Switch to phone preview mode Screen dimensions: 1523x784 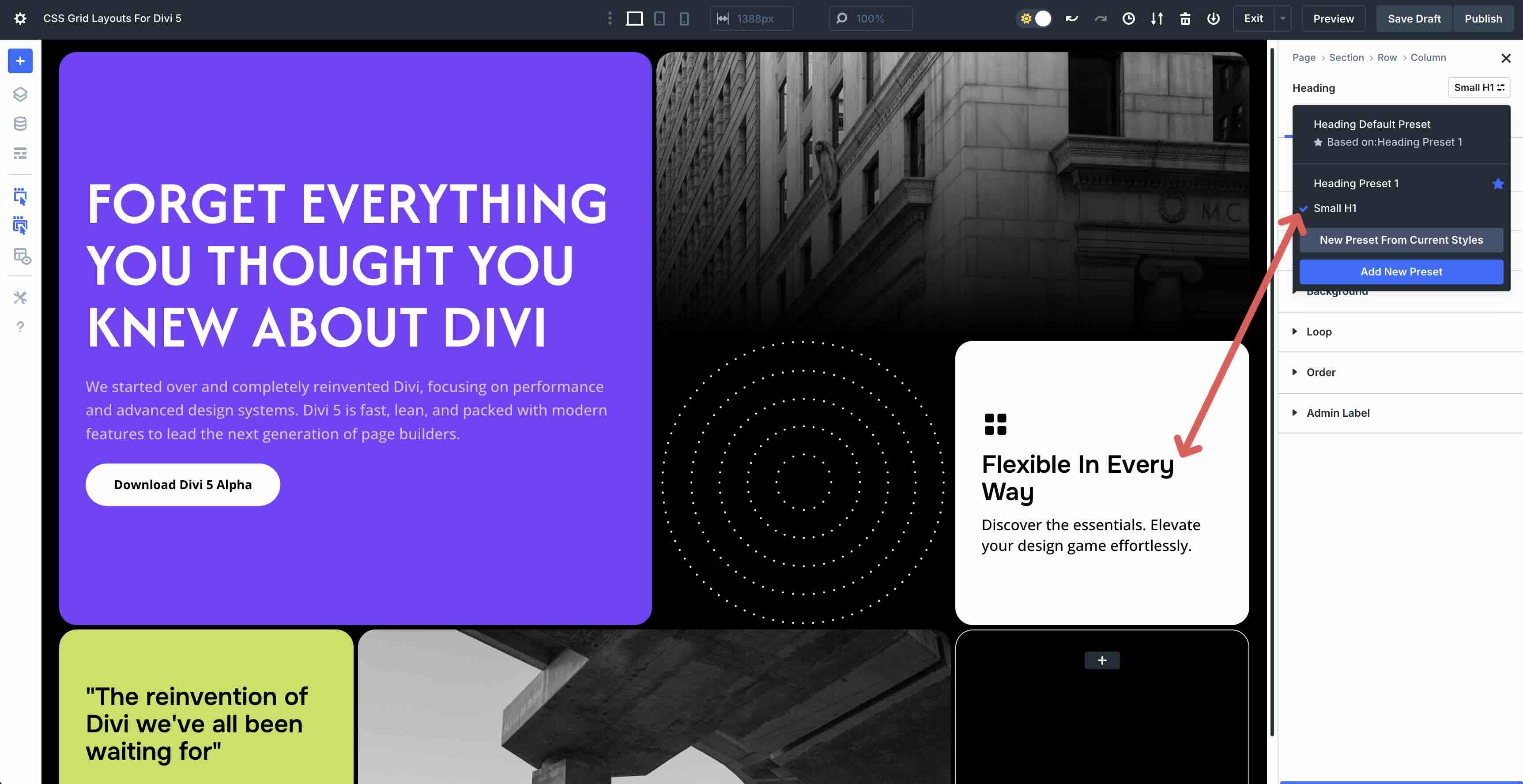(684, 19)
